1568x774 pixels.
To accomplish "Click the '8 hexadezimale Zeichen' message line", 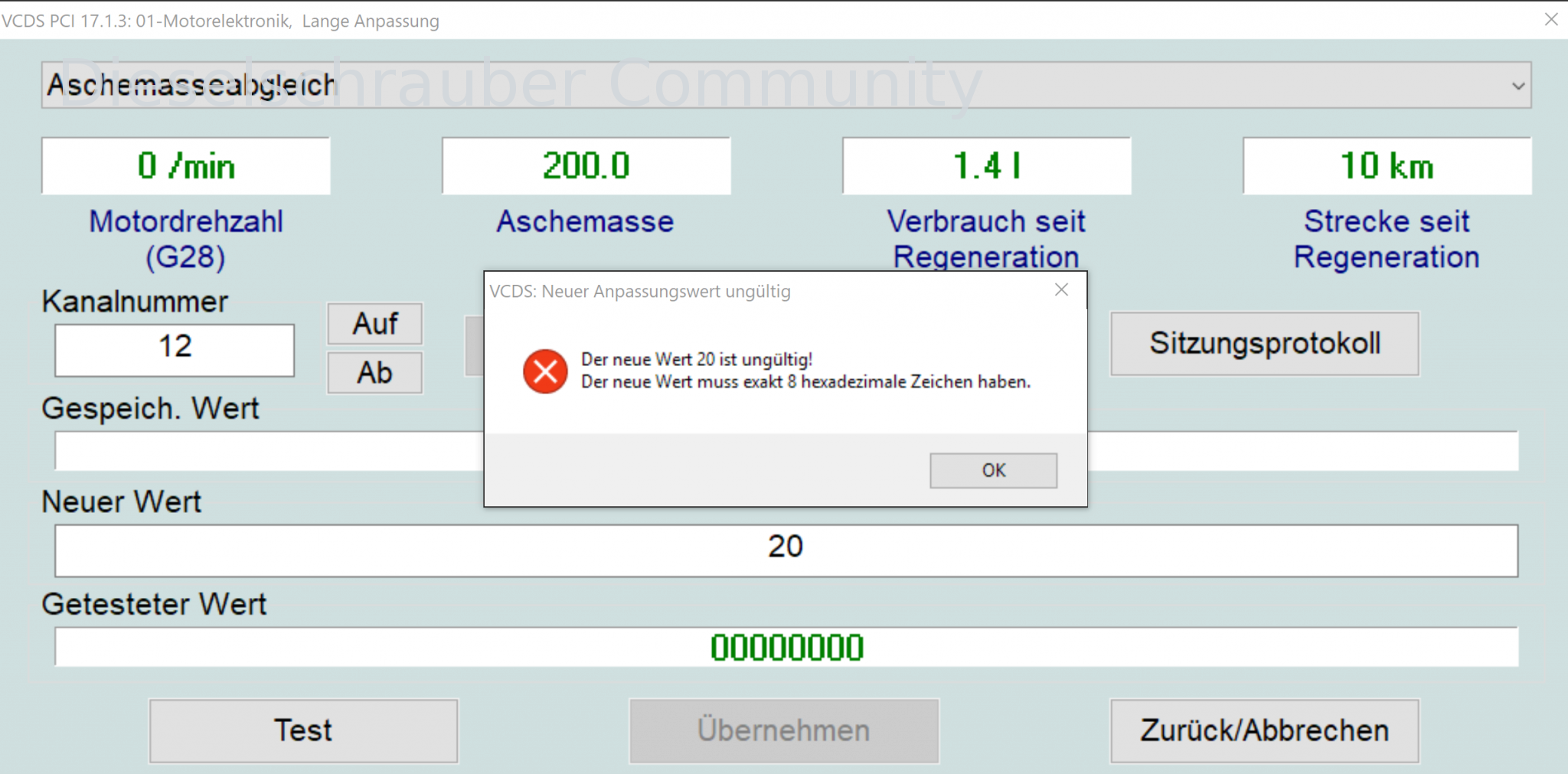I will pyautogui.click(x=805, y=381).
